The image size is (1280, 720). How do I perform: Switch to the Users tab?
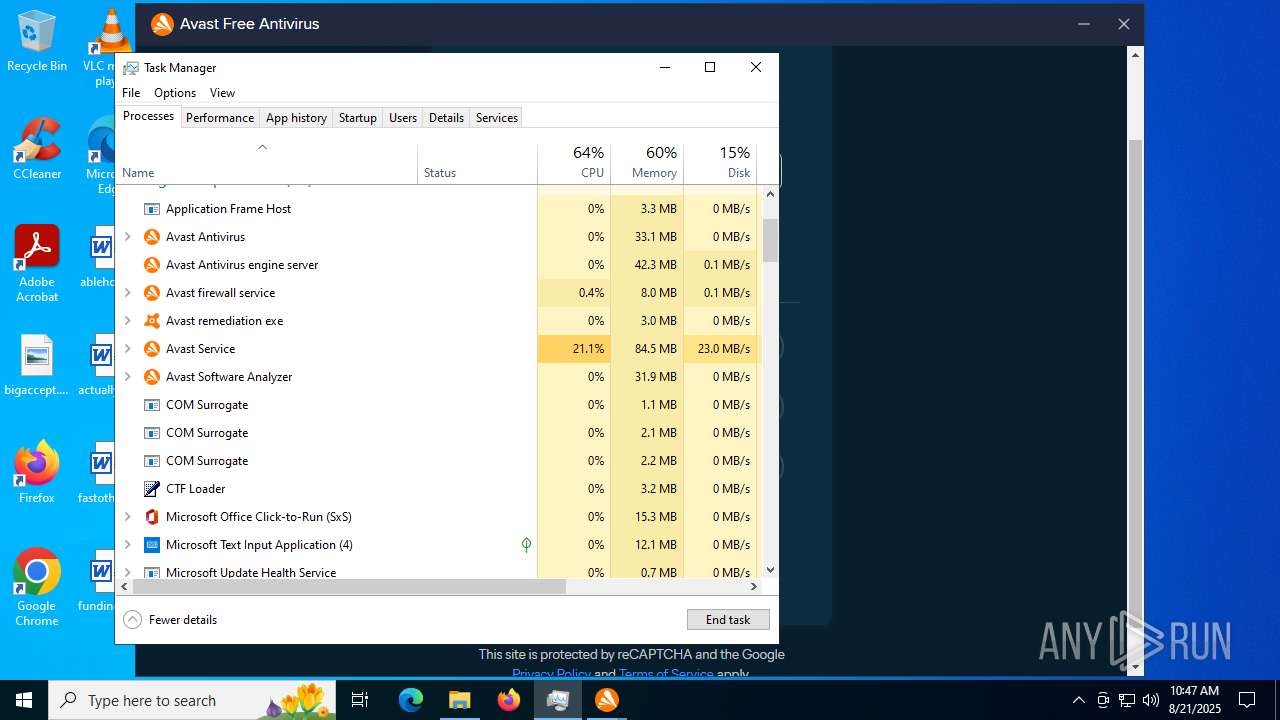pyautogui.click(x=403, y=118)
